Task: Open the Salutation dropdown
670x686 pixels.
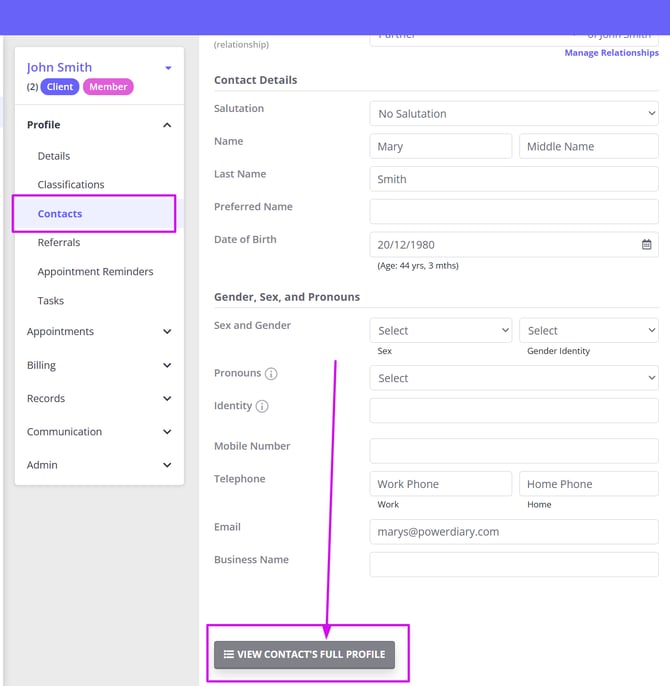Action: (513, 114)
